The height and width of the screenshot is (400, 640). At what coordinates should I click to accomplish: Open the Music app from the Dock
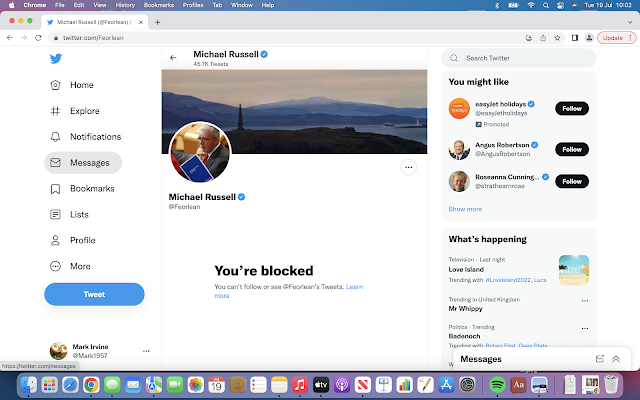(x=300, y=384)
